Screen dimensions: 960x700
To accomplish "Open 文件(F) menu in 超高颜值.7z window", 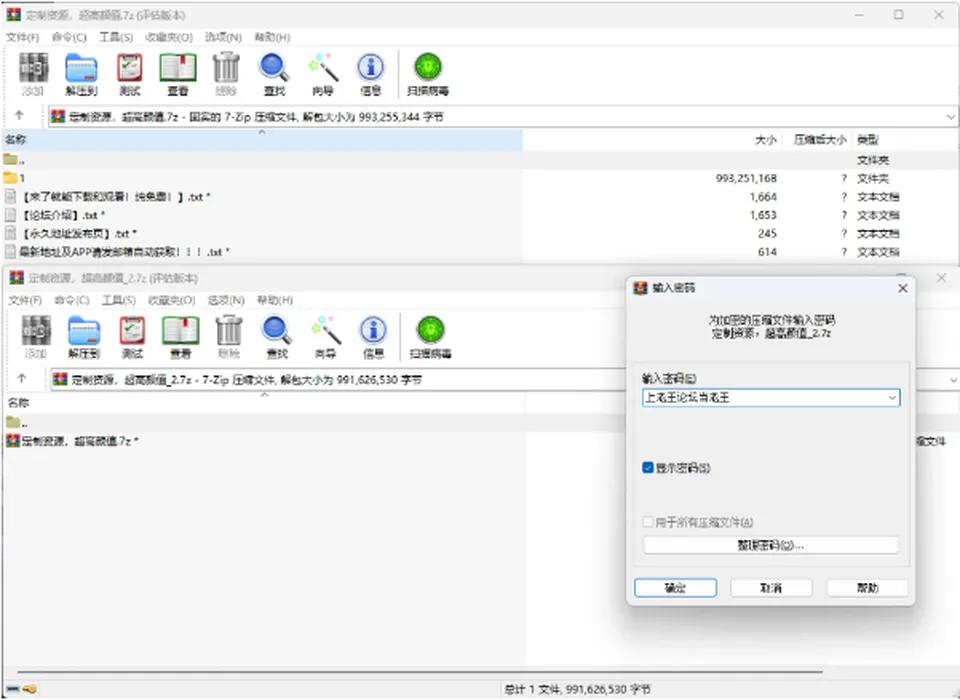I will point(22,37).
